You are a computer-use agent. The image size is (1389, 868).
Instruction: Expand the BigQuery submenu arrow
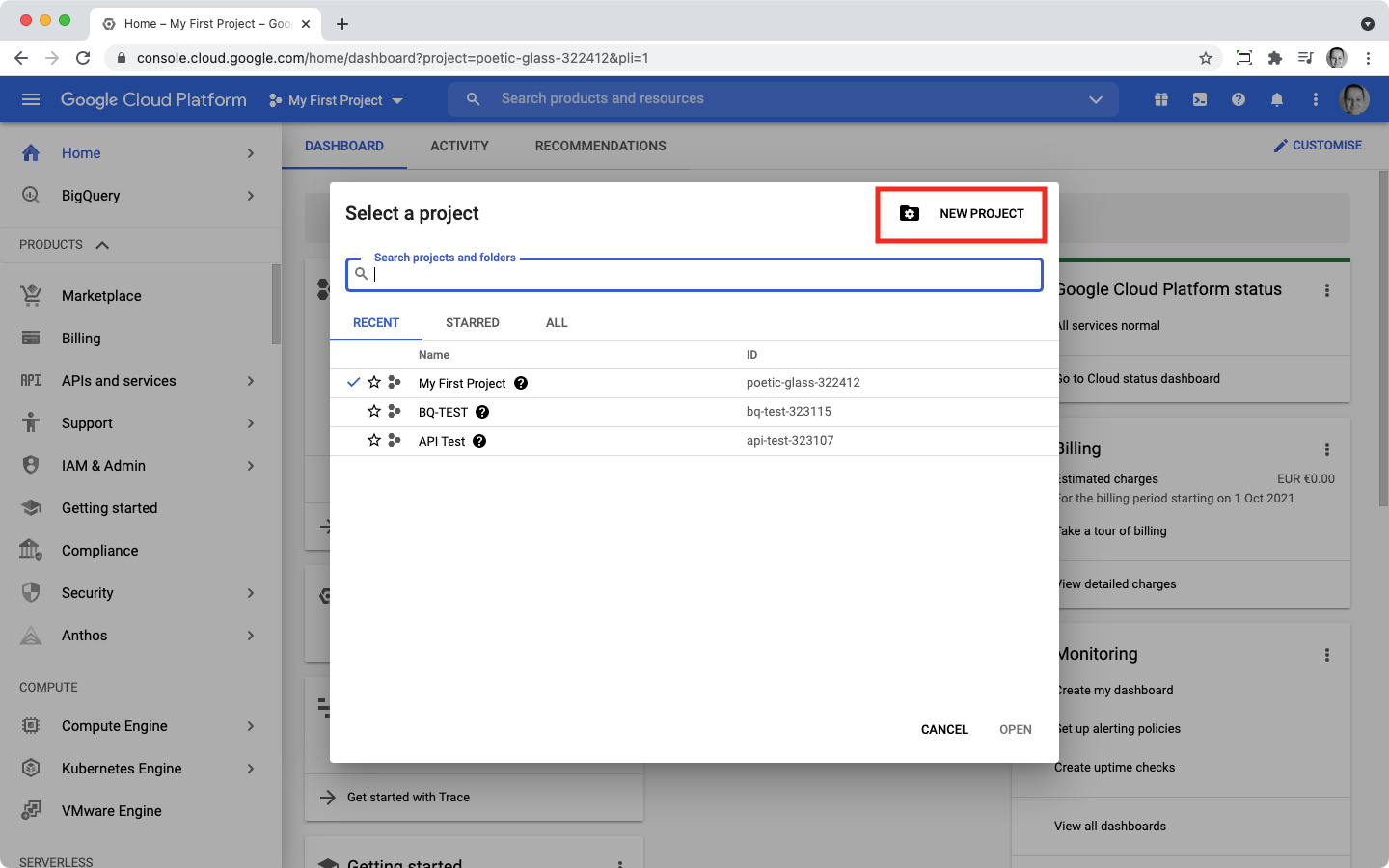coord(251,196)
